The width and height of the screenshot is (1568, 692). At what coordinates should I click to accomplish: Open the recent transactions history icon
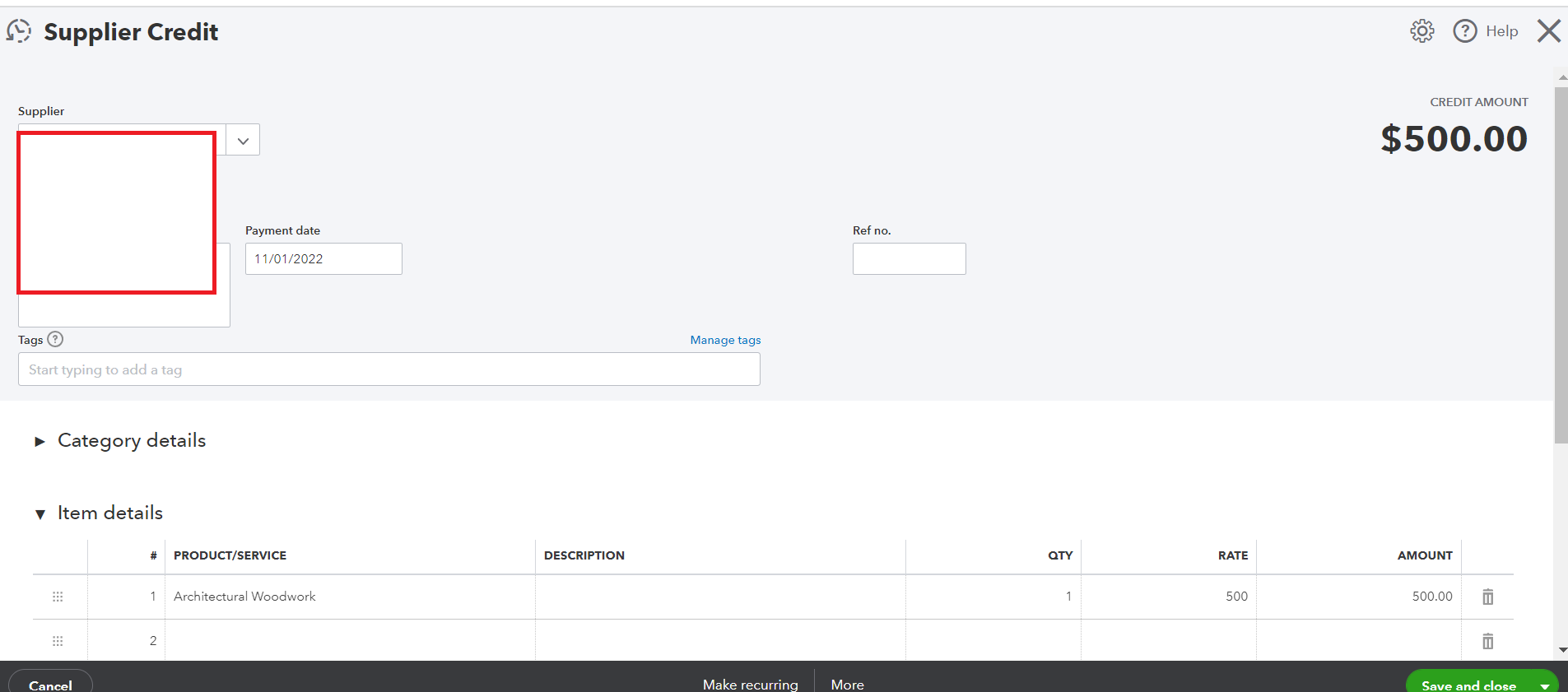[x=19, y=31]
